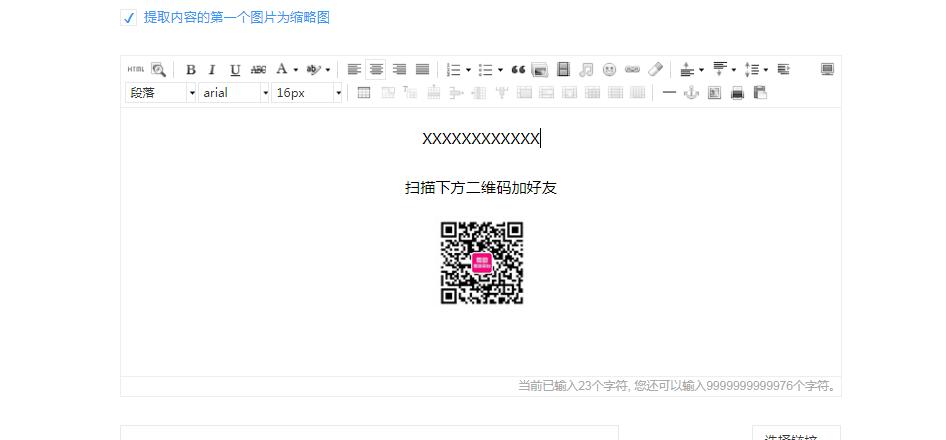Insert an ordered numbered list
Screen dimensions: 946x440
pos(454,70)
